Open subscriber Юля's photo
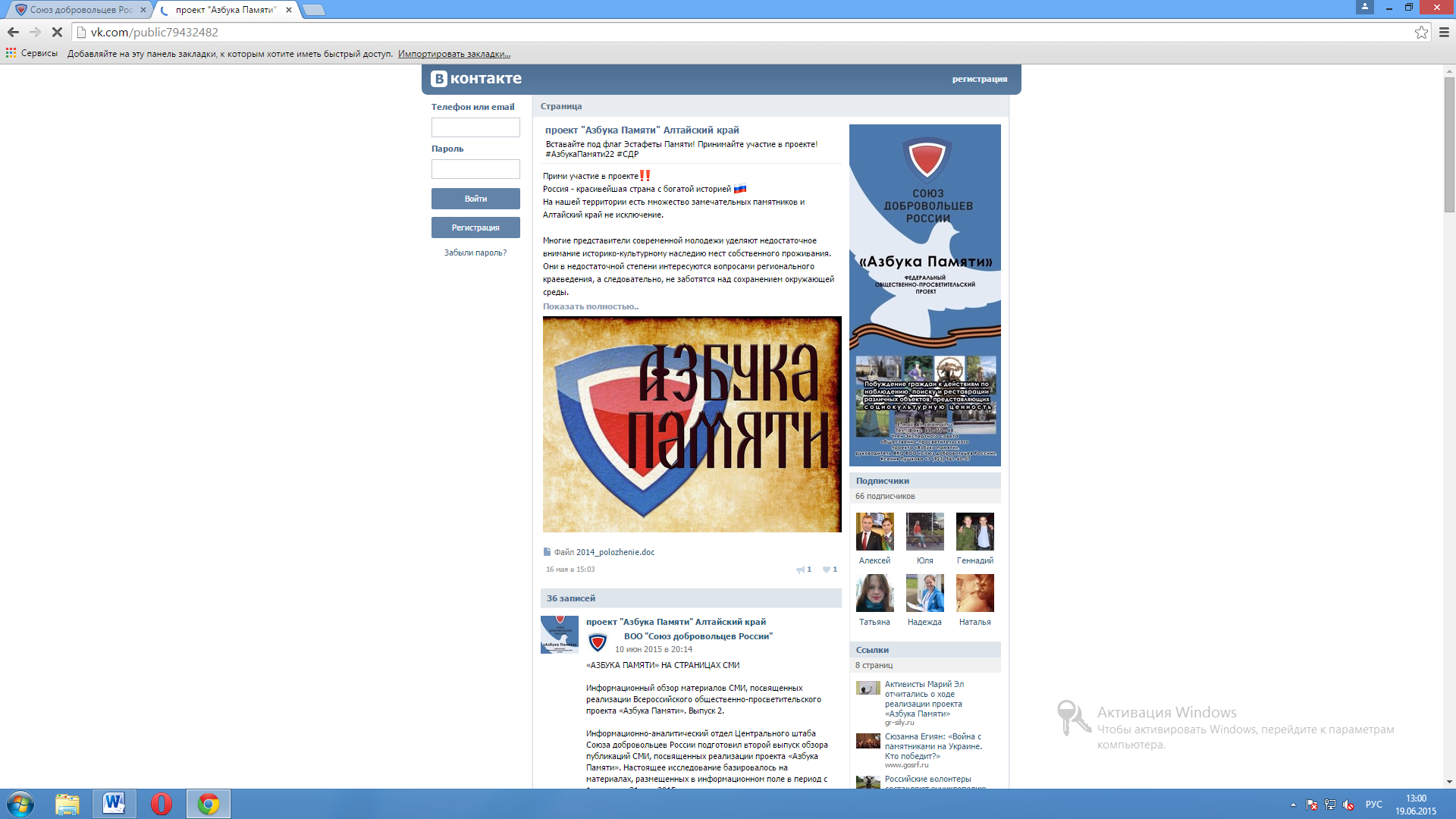Screen dimensions: 1456x819 pyautogui.click(x=925, y=532)
